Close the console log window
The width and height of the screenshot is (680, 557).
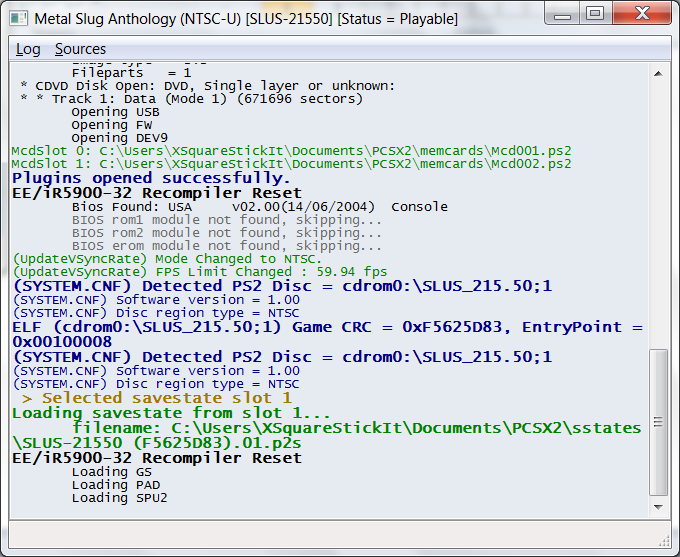coord(642,14)
